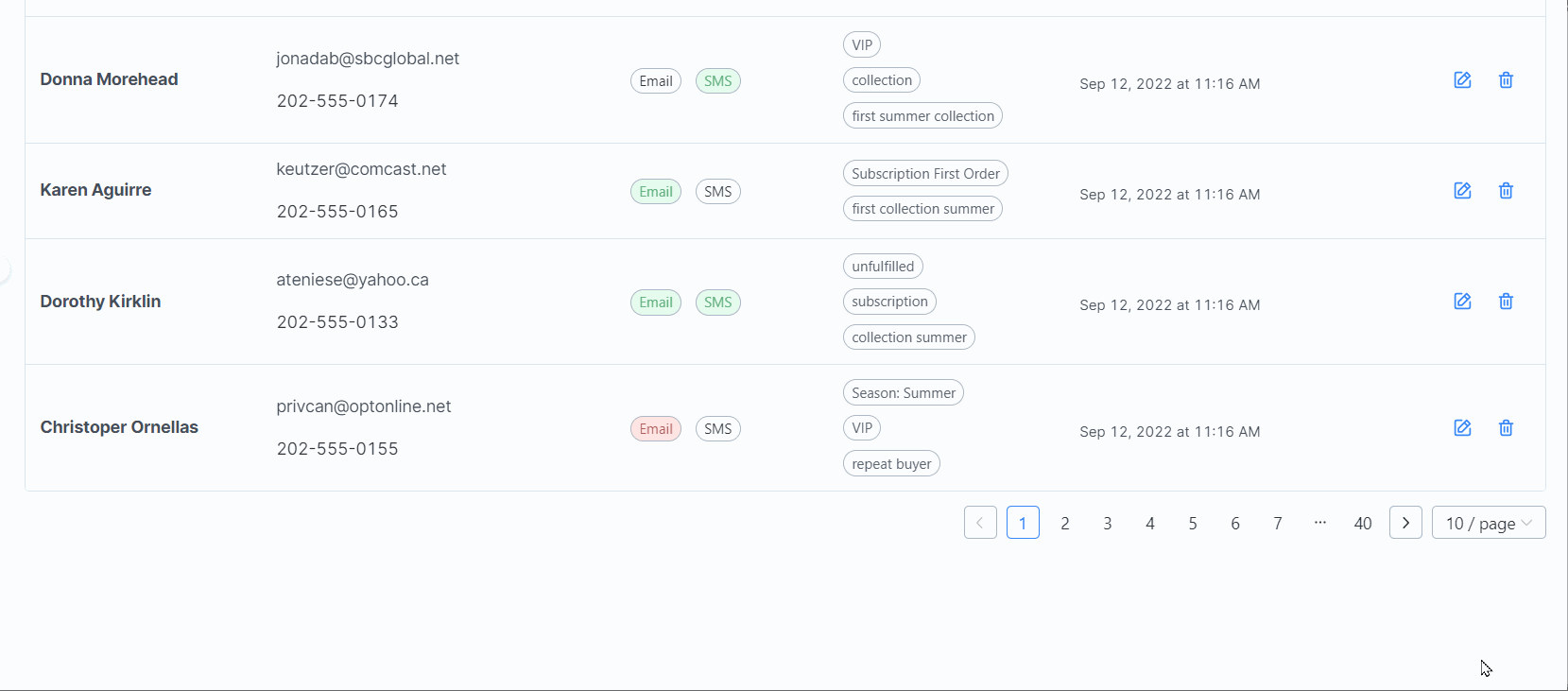Viewport: 1568px width, 691px height.
Task: Go to next page arrow
Action: tap(1405, 523)
